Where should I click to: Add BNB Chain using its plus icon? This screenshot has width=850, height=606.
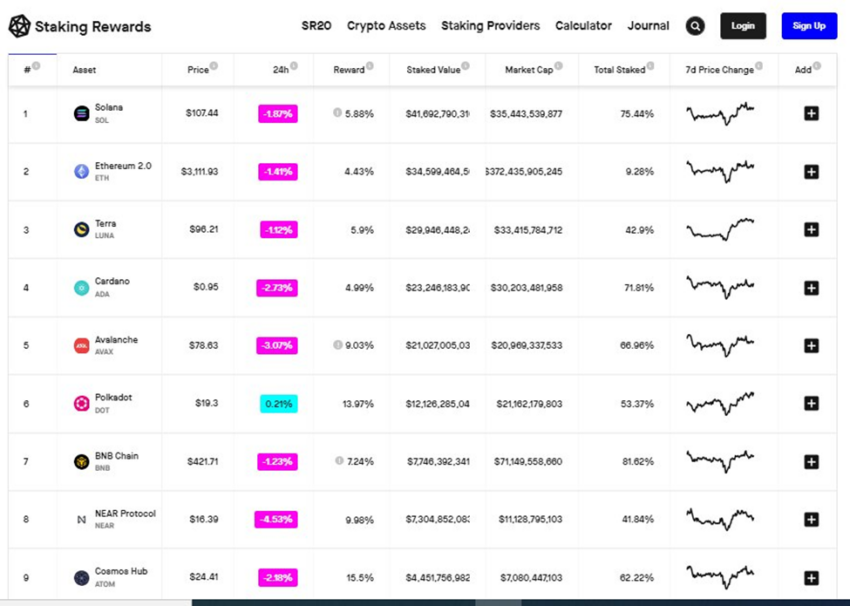pyautogui.click(x=811, y=462)
